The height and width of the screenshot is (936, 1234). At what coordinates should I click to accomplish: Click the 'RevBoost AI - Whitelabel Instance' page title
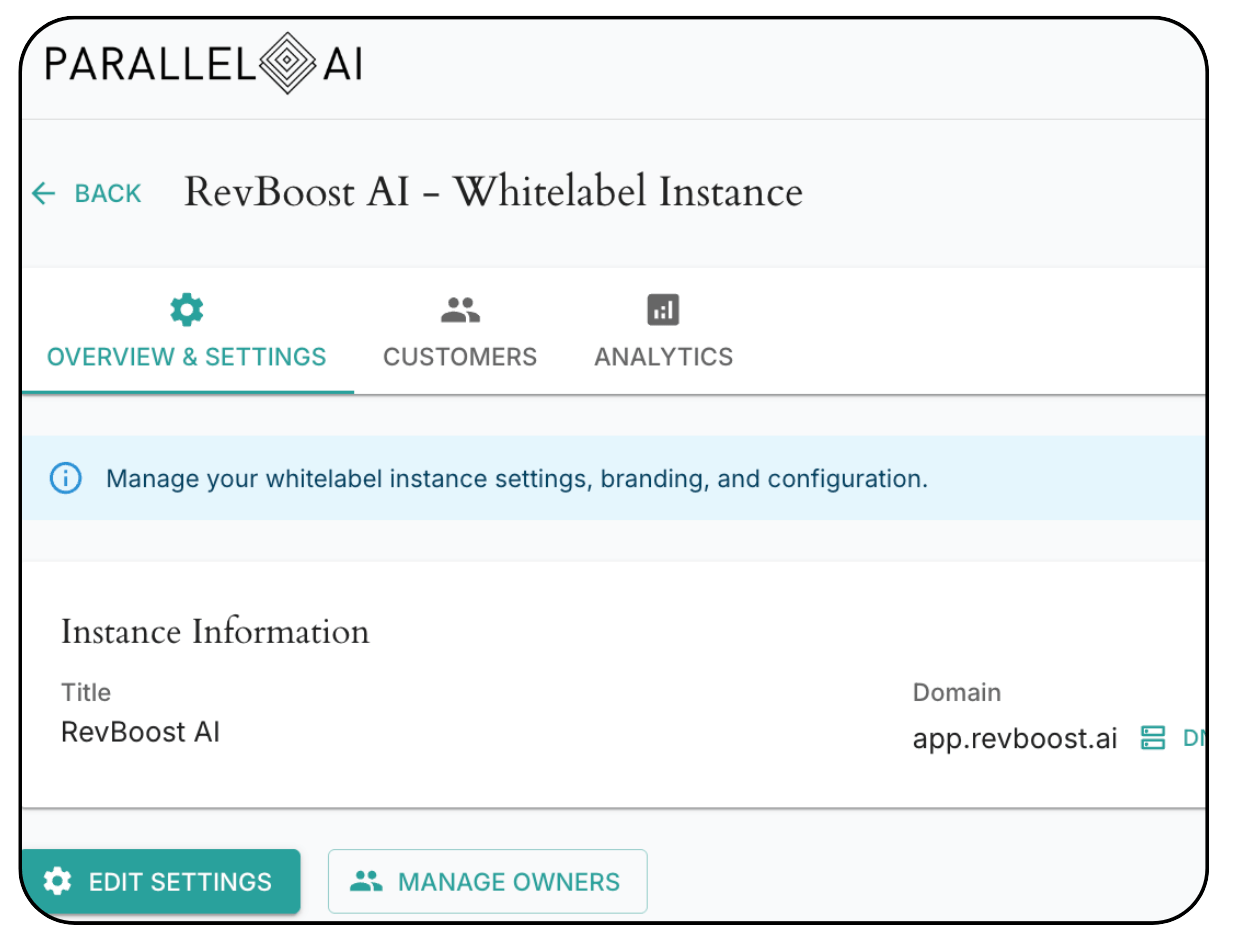click(493, 192)
